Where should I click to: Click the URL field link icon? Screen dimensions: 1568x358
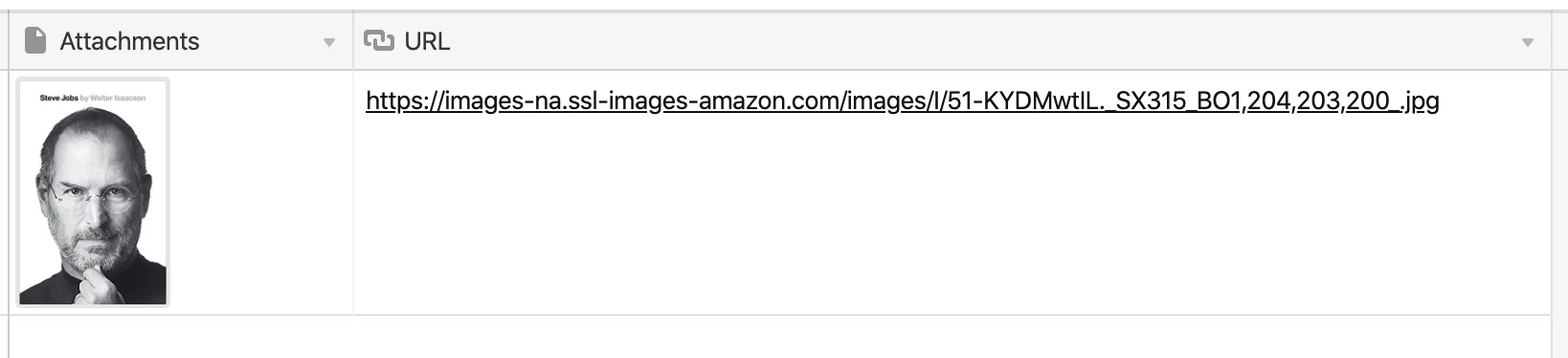(379, 40)
